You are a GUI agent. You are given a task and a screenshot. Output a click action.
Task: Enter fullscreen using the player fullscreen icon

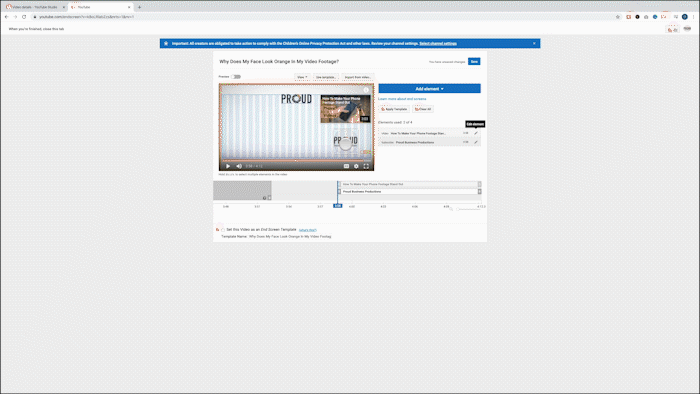(x=366, y=166)
